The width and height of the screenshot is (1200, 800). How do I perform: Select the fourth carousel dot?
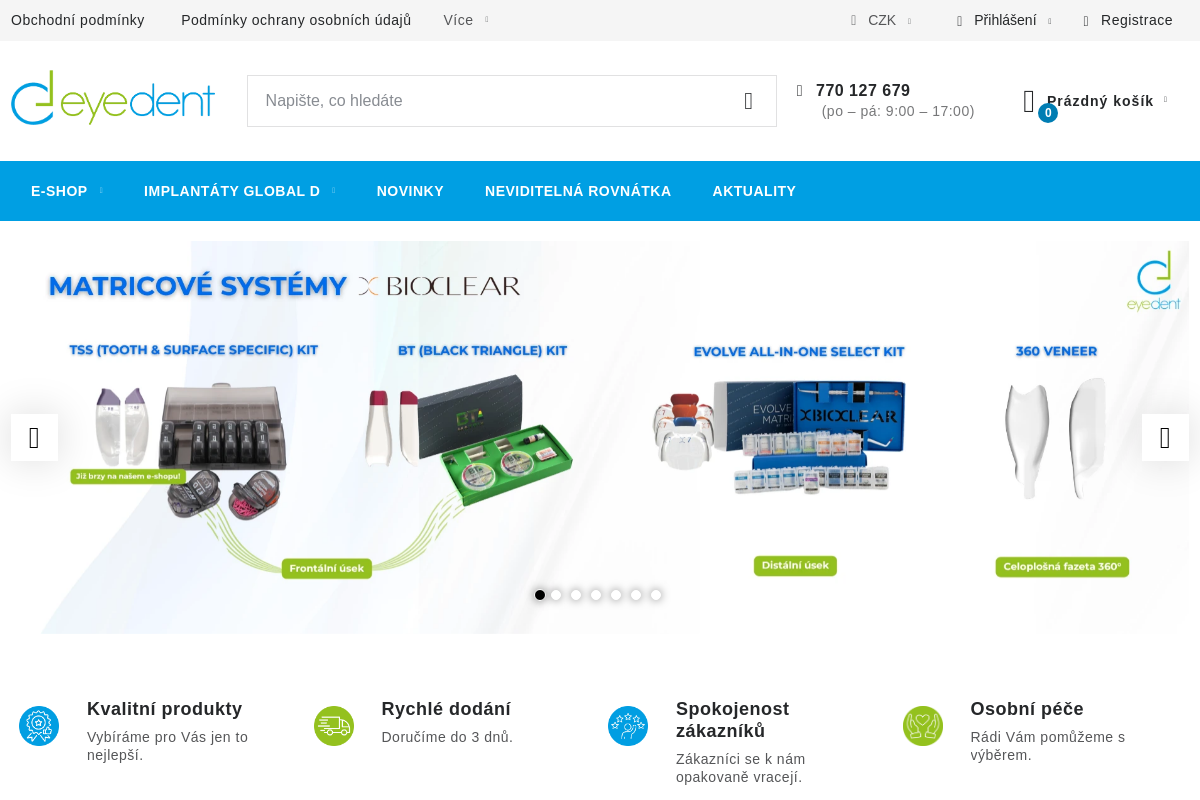(596, 595)
